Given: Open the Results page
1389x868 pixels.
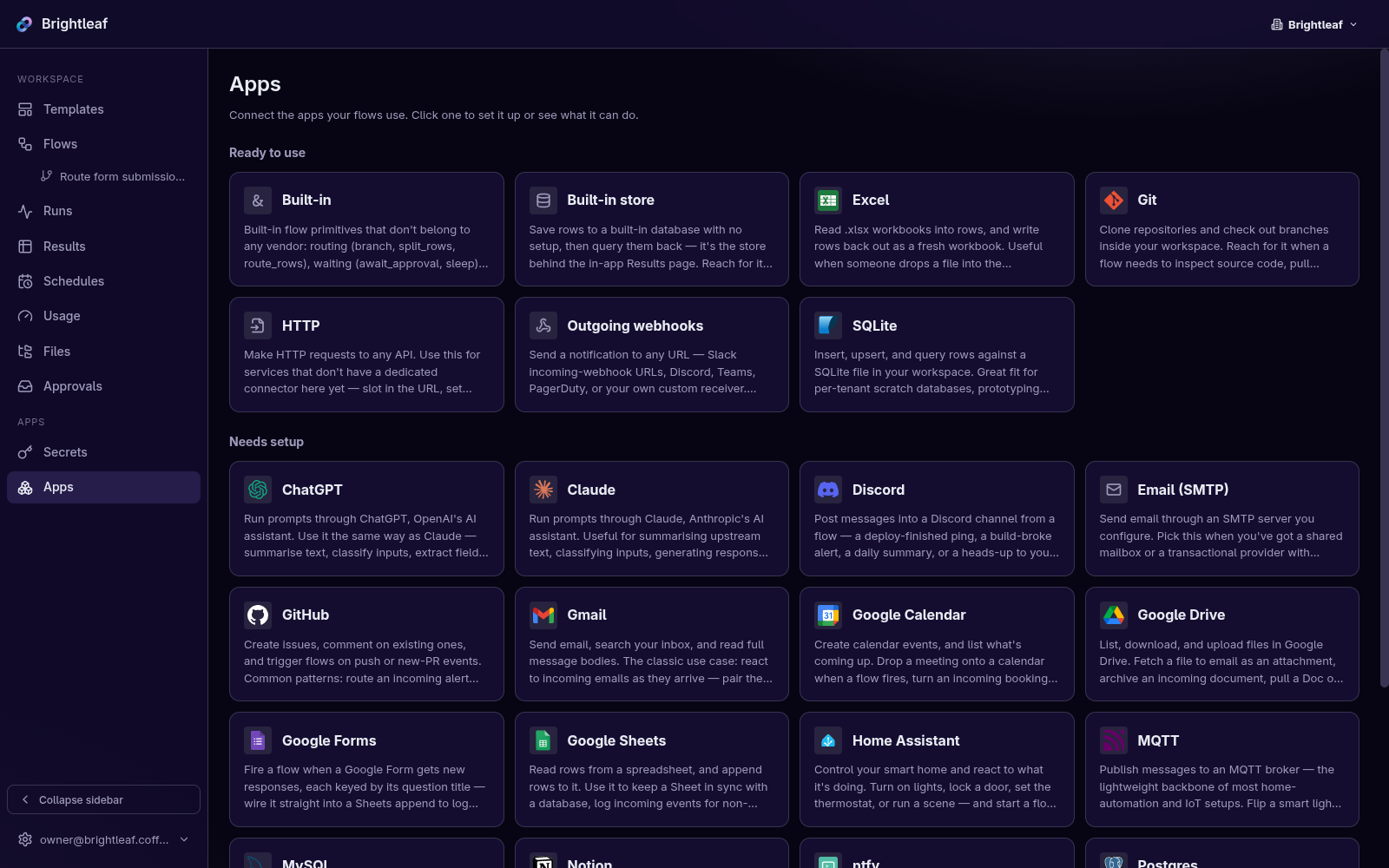Looking at the screenshot, I should pyautogui.click(x=103, y=247).
